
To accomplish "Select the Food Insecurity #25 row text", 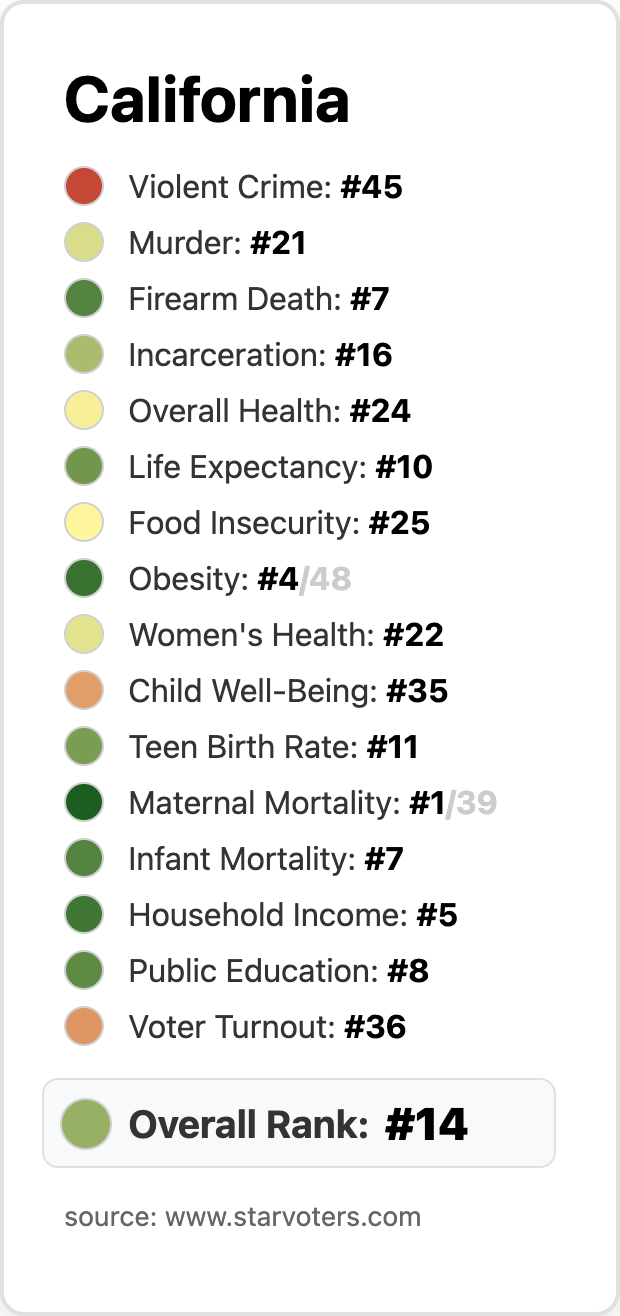I will click(279, 523).
